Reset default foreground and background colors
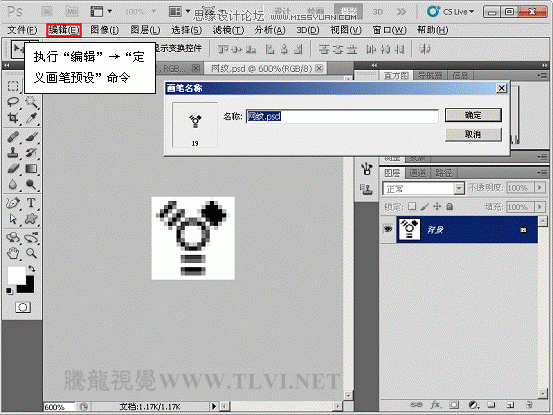This screenshot has height=415, width=553. 10,291
